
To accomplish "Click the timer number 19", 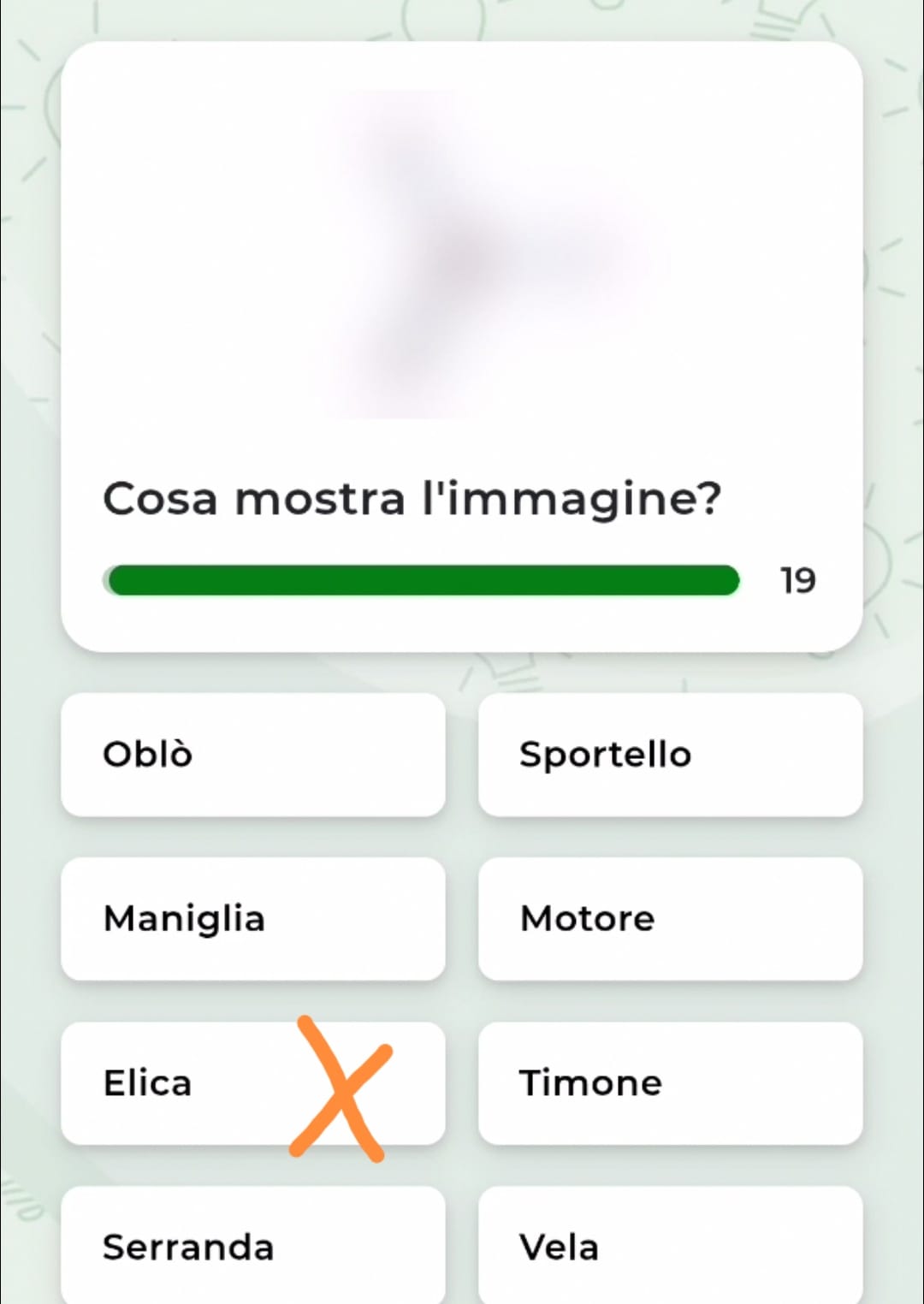I will pos(797,581).
